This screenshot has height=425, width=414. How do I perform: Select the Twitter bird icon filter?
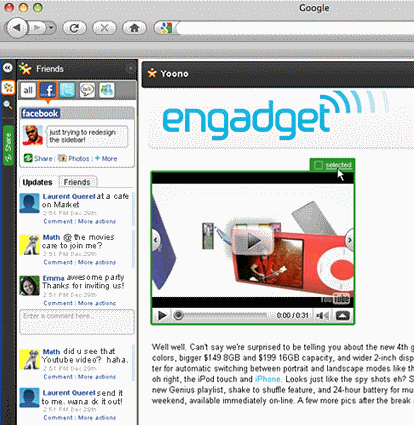67,90
